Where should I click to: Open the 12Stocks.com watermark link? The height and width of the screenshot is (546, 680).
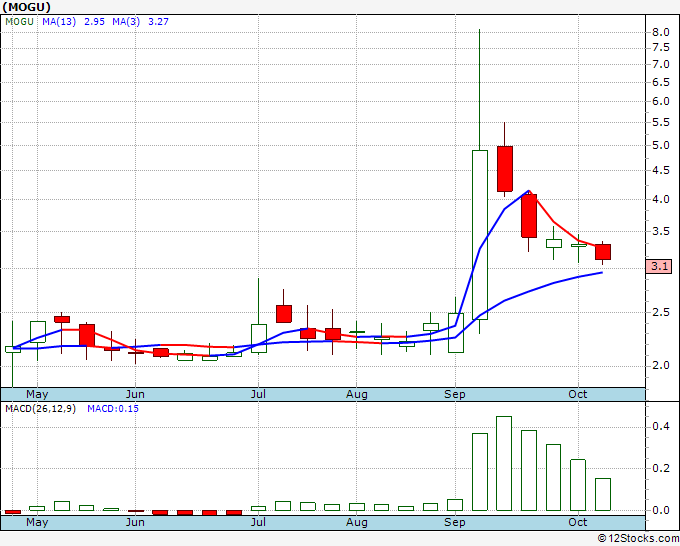pos(638,537)
